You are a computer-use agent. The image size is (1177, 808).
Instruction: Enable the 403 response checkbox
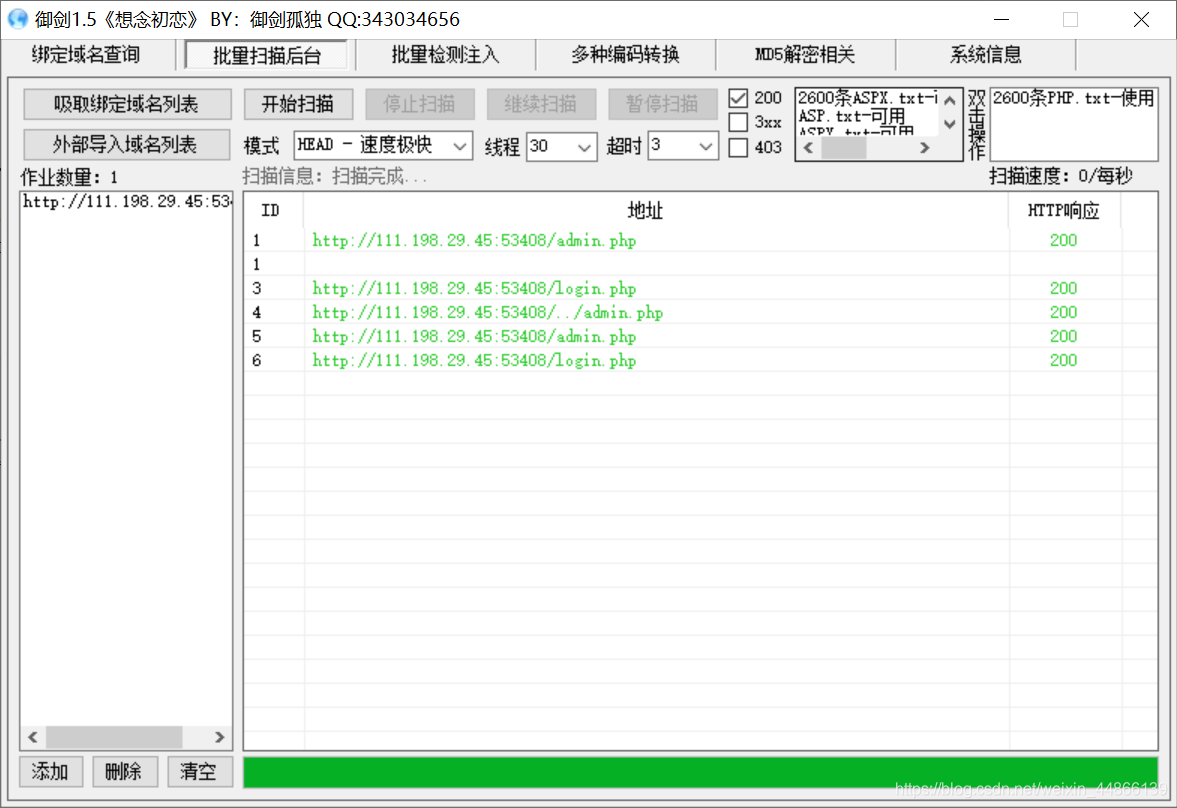739,147
